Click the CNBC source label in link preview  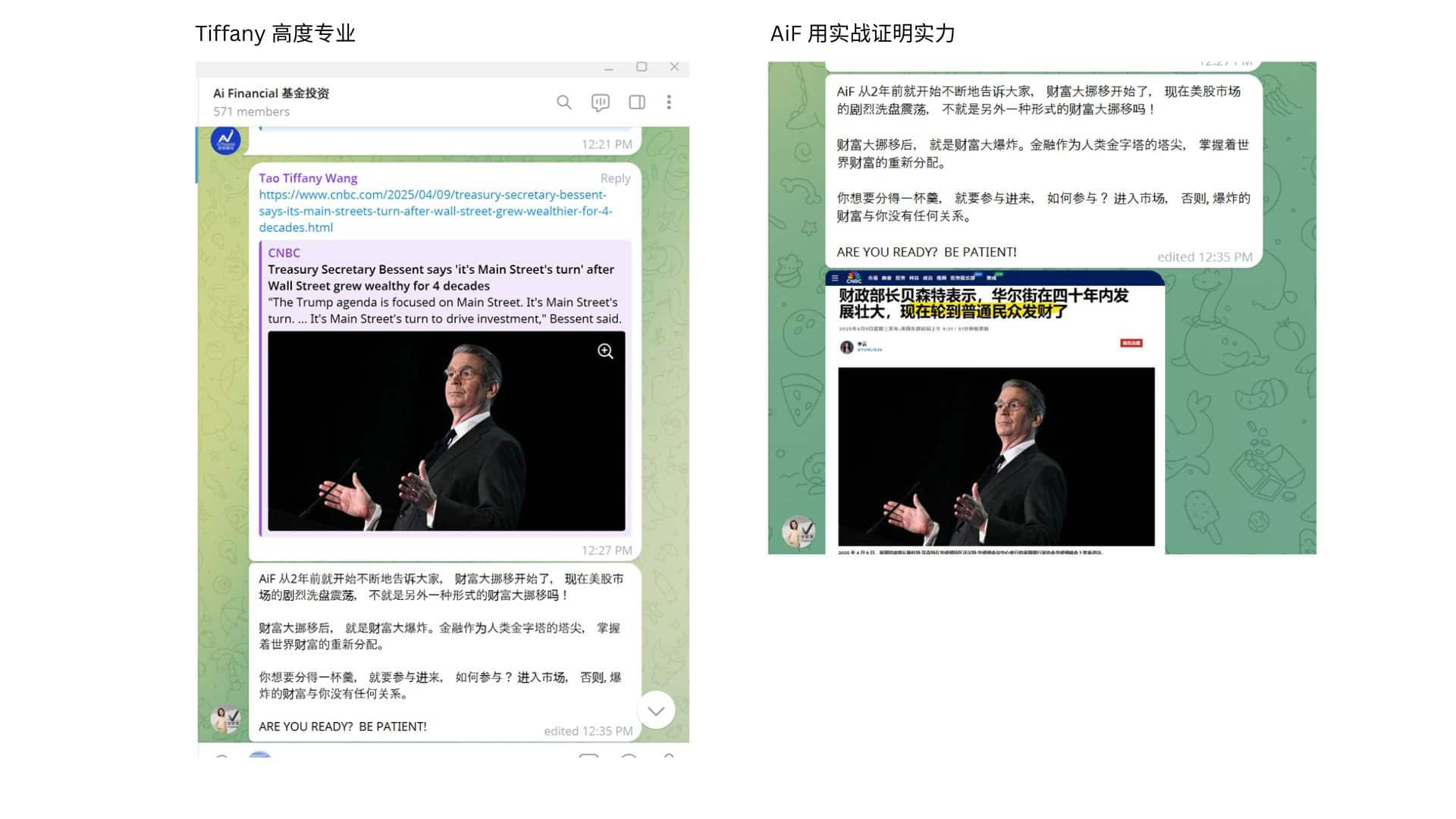point(284,253)
